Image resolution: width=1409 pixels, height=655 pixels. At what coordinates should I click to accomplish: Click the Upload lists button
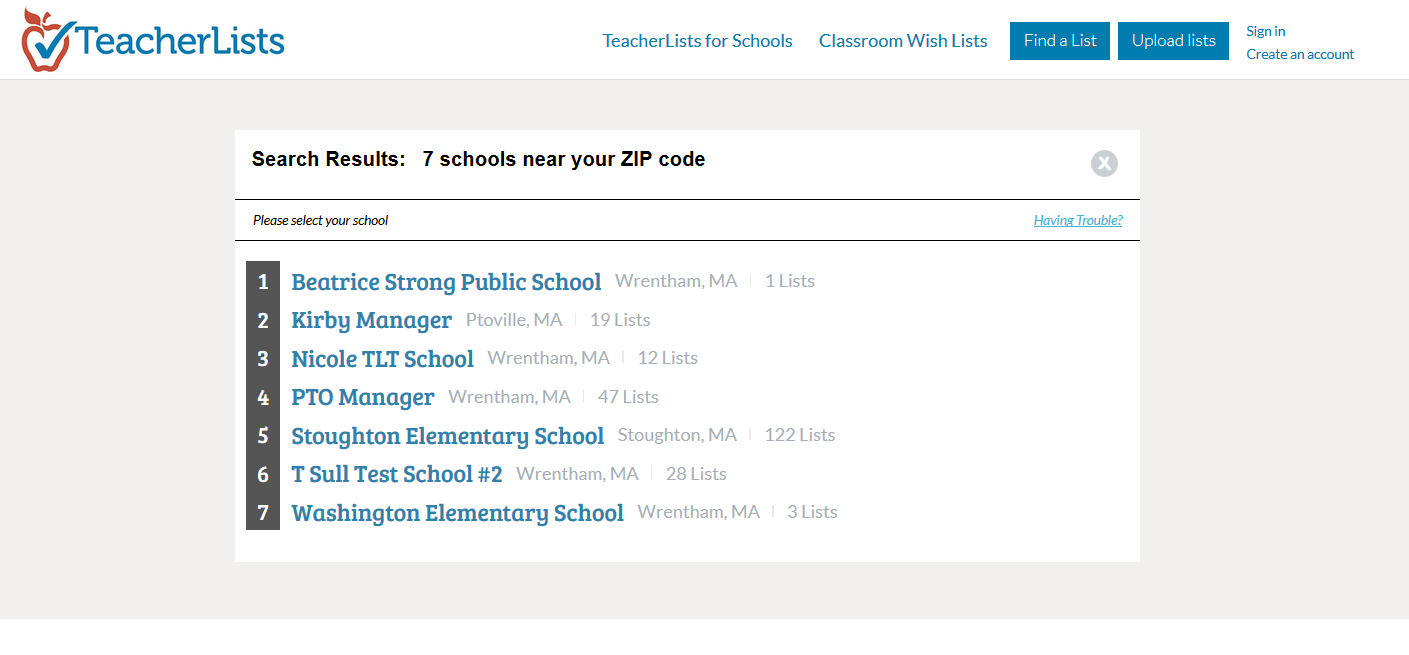pos(1173,41)
